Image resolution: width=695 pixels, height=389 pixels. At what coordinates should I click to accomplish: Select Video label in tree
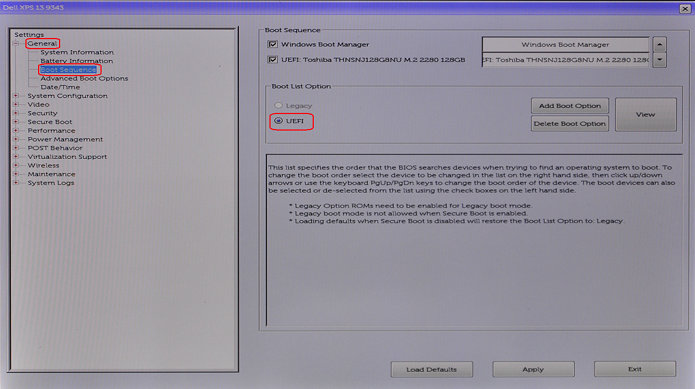pos(38,105)
